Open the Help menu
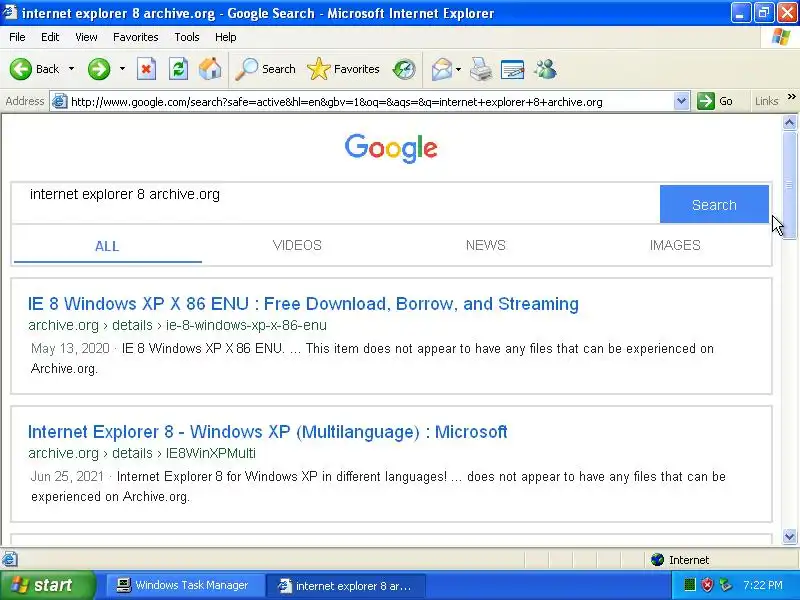Viewport: 800px width, 600px height. click(226, 37)
